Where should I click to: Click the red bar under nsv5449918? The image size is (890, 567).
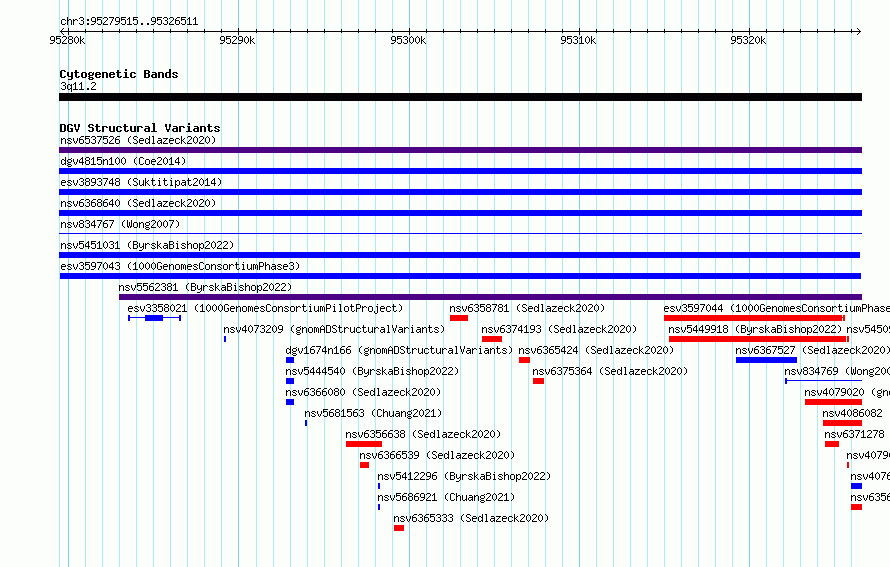(x=759, y=339)
